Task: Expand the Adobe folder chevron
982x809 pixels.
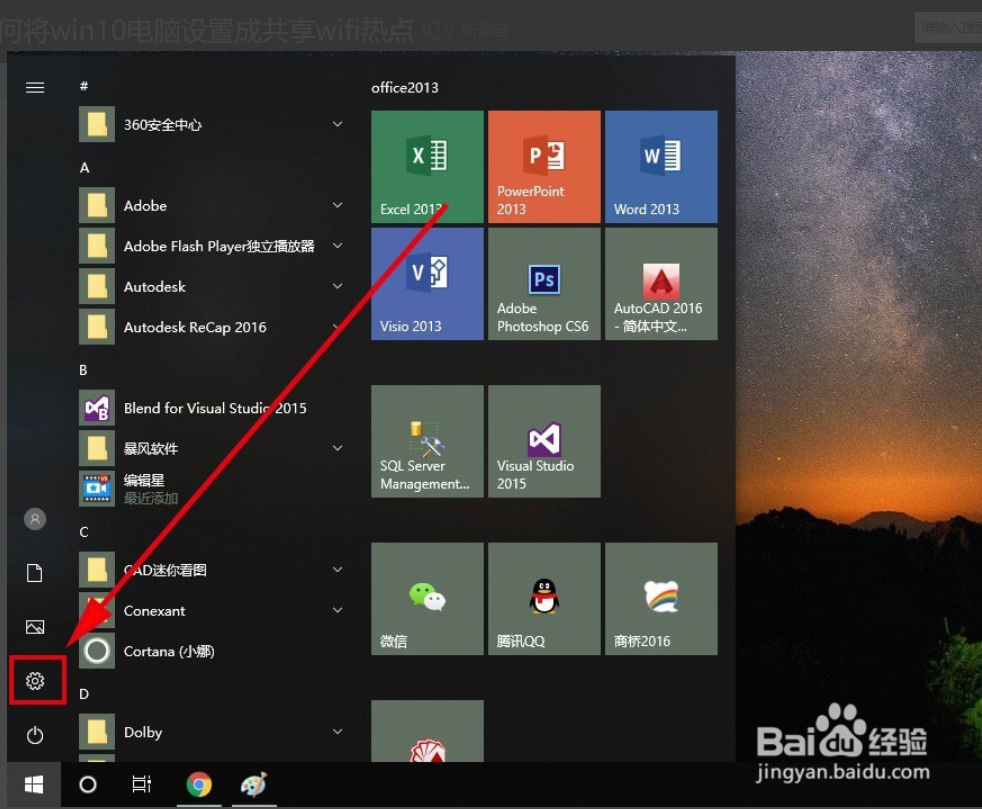Action: 338,205
